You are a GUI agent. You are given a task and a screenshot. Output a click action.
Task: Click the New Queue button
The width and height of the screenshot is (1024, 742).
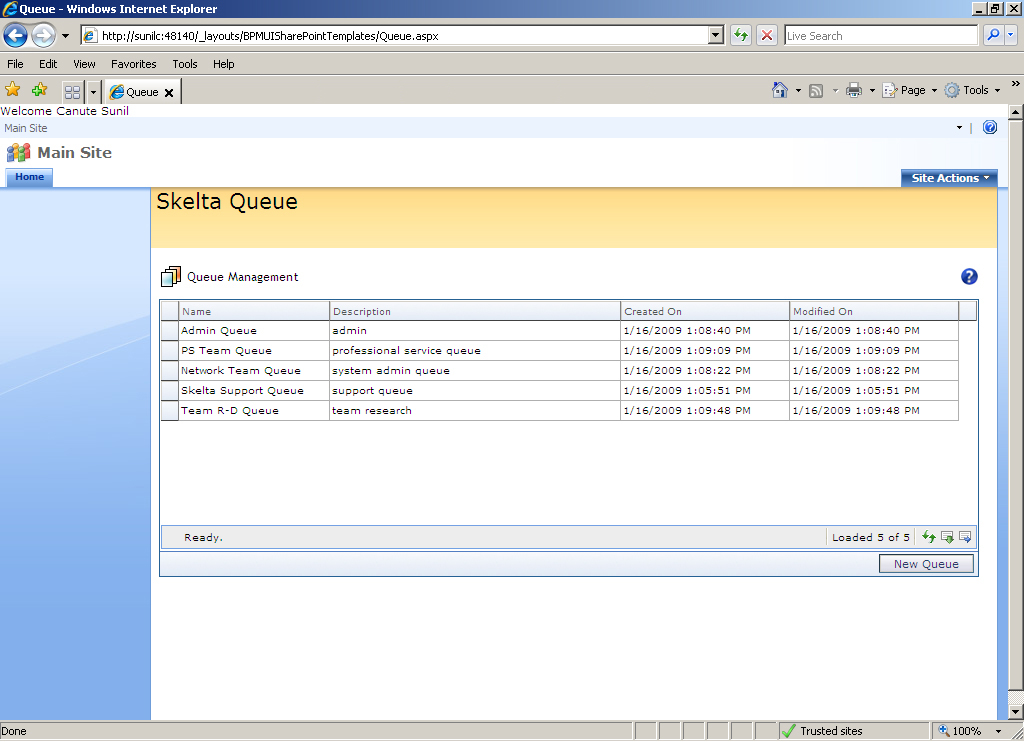coord(926,564)
